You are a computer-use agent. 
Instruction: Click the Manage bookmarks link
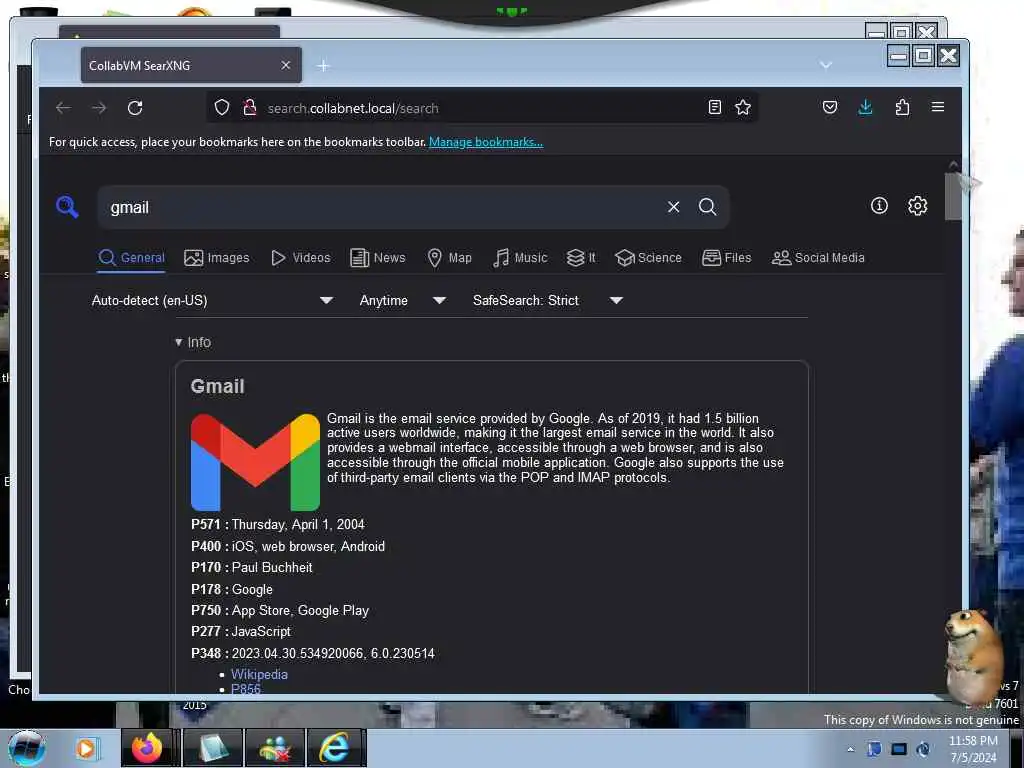[486, 142]
